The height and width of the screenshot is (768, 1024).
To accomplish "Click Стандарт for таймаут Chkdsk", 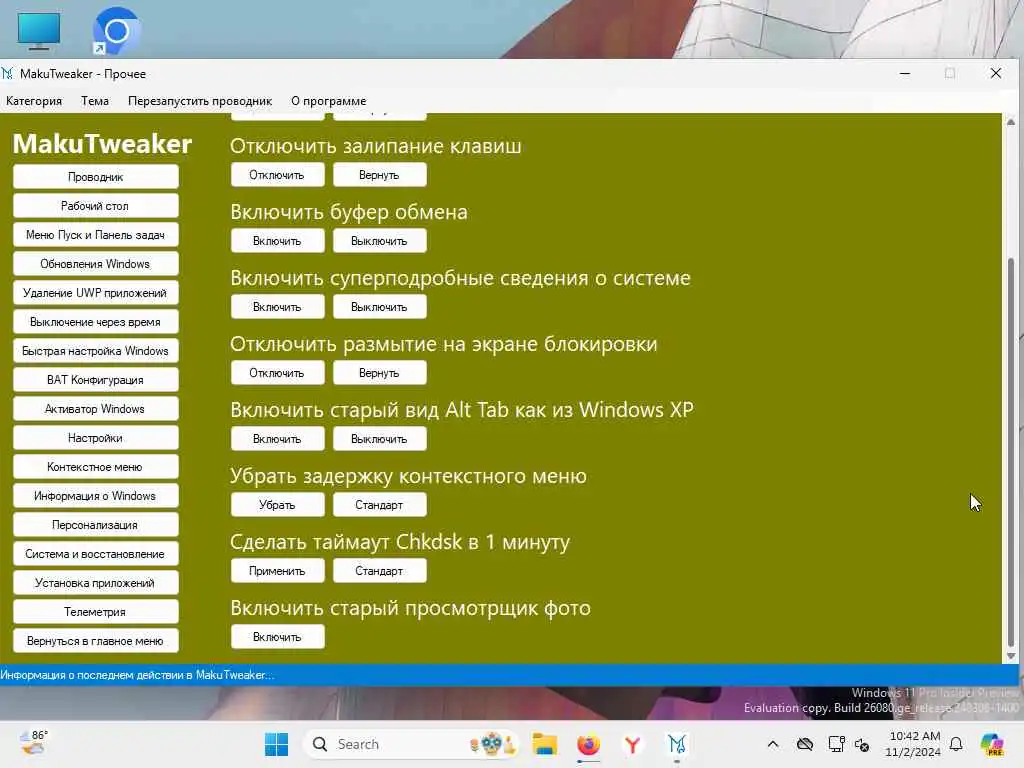I will coord(379,571).
